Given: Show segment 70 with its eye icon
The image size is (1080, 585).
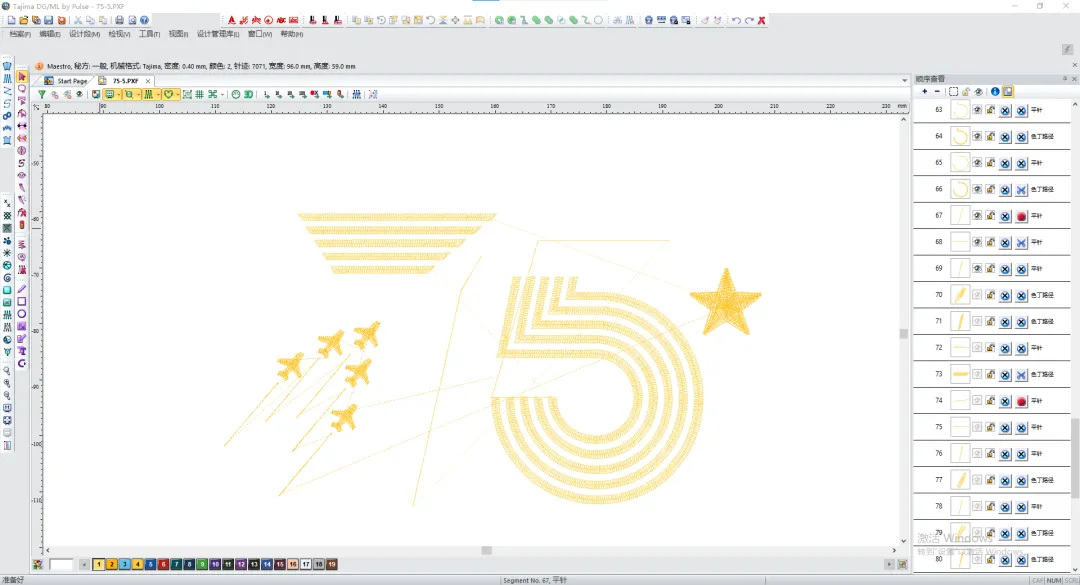Looking at the screenshot, I should point(977,295).
